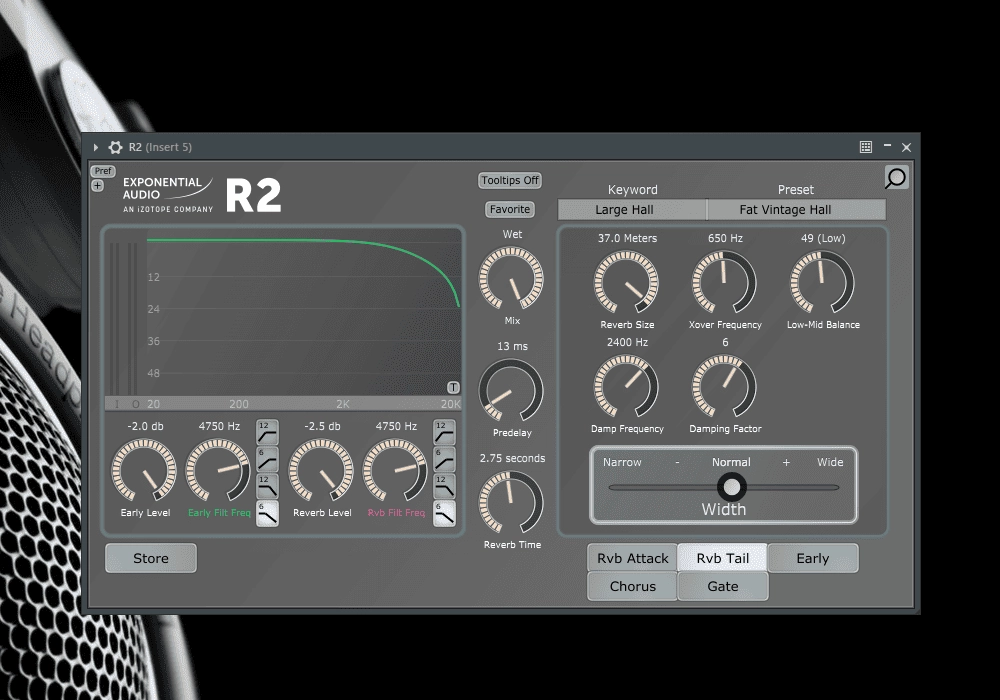1000x700 pixels.
Task: Toggle the T marker on the EQ graph
Action: click(x=453, y=387)
